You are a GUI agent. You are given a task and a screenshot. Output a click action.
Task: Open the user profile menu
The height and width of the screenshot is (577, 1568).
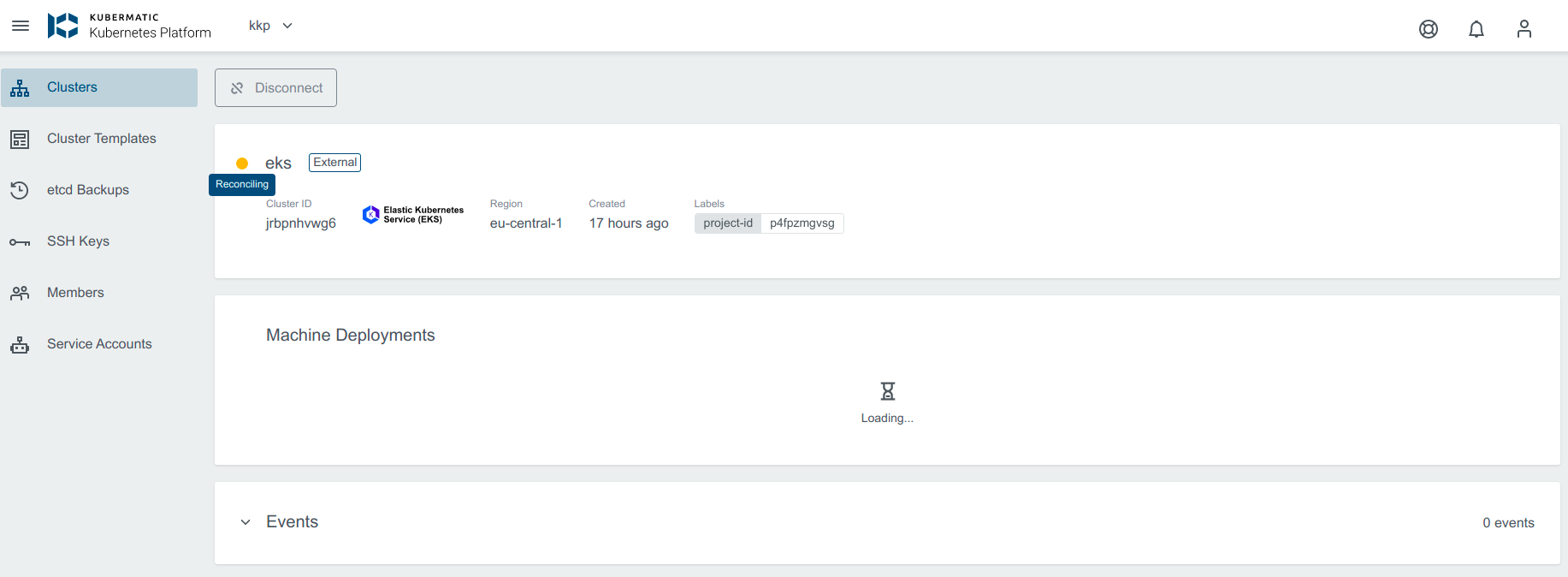click(x=1524, y=29)
